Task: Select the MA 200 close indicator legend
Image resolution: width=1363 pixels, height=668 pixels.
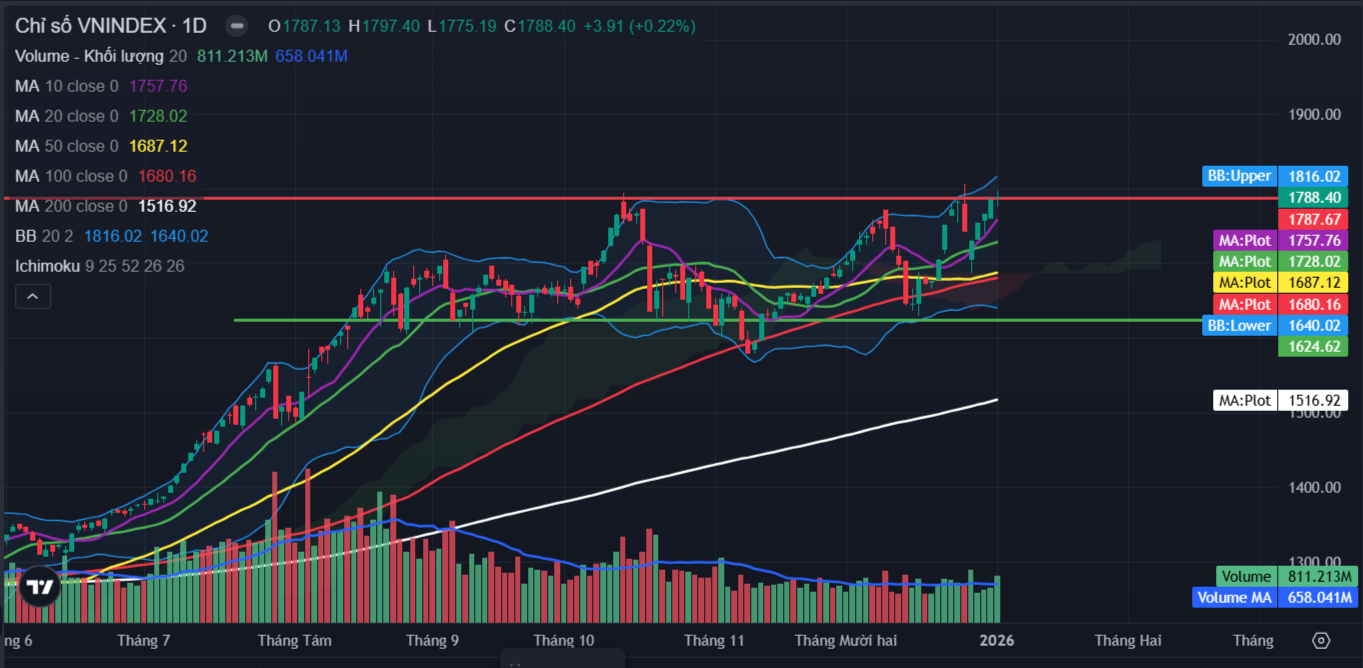Action: tap(70, 206)
